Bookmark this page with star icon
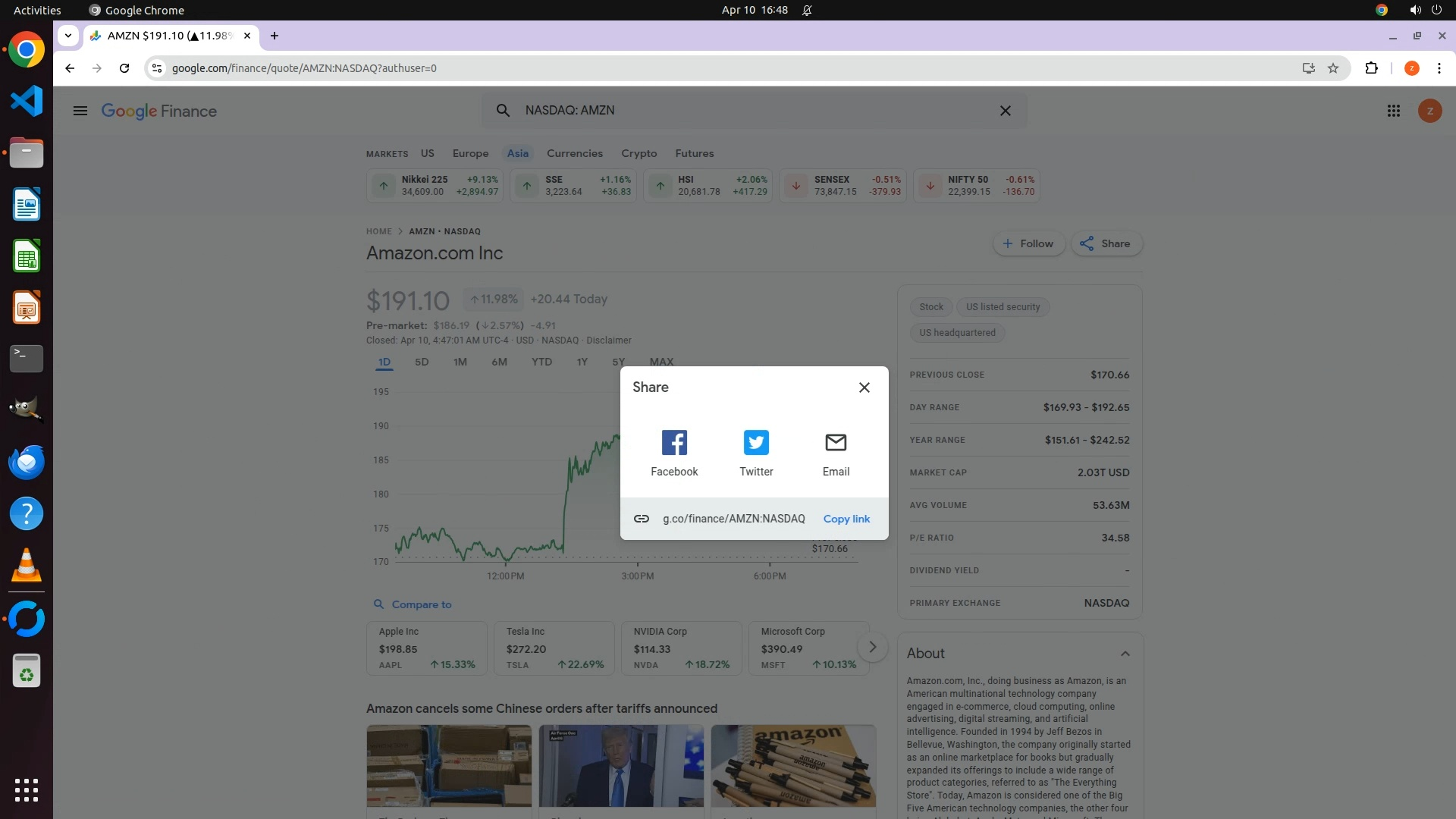Image resolution: width=1456 pixels, height=819 pixels. coord(1333,68)
